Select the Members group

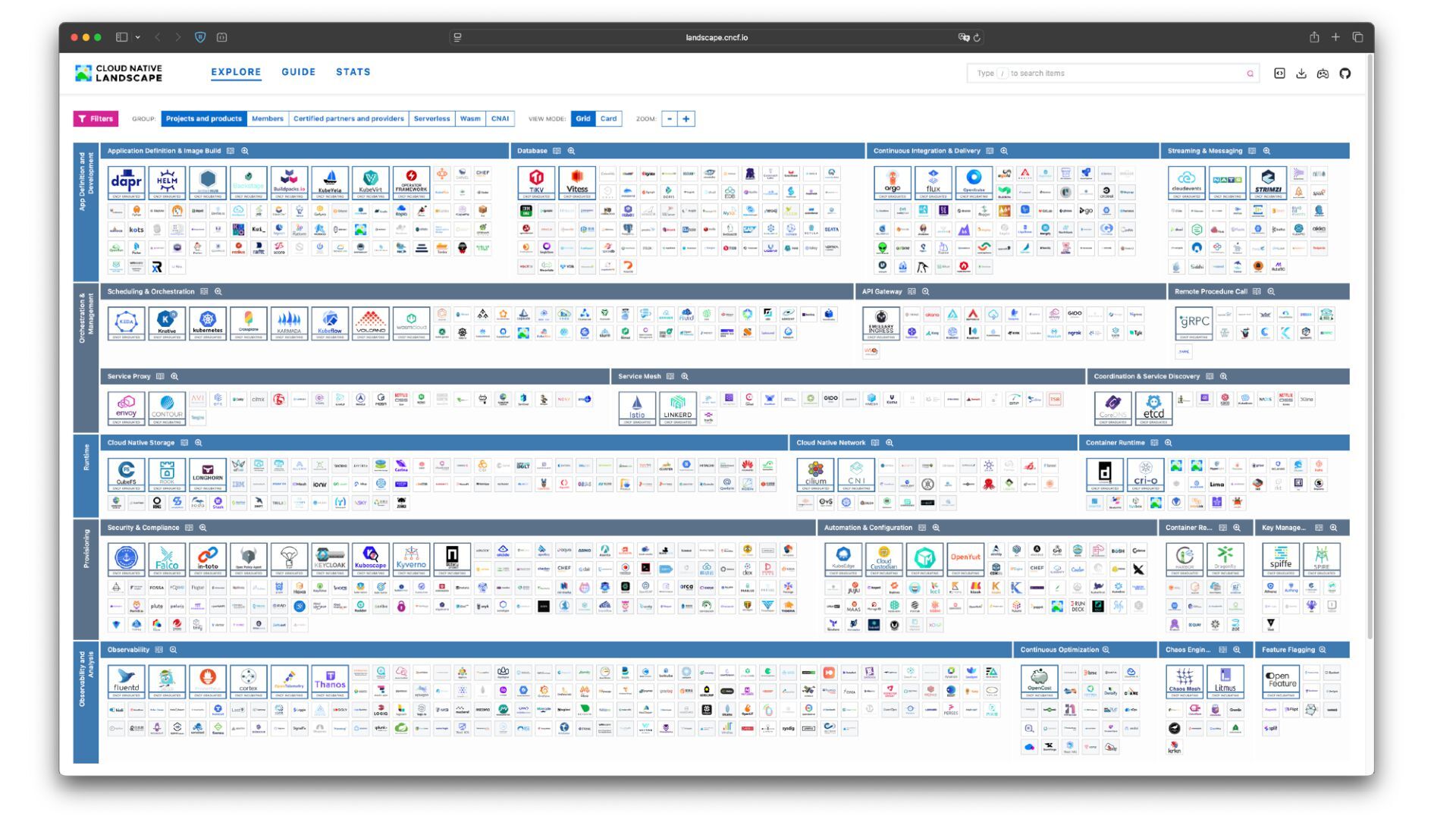point(267,119)
